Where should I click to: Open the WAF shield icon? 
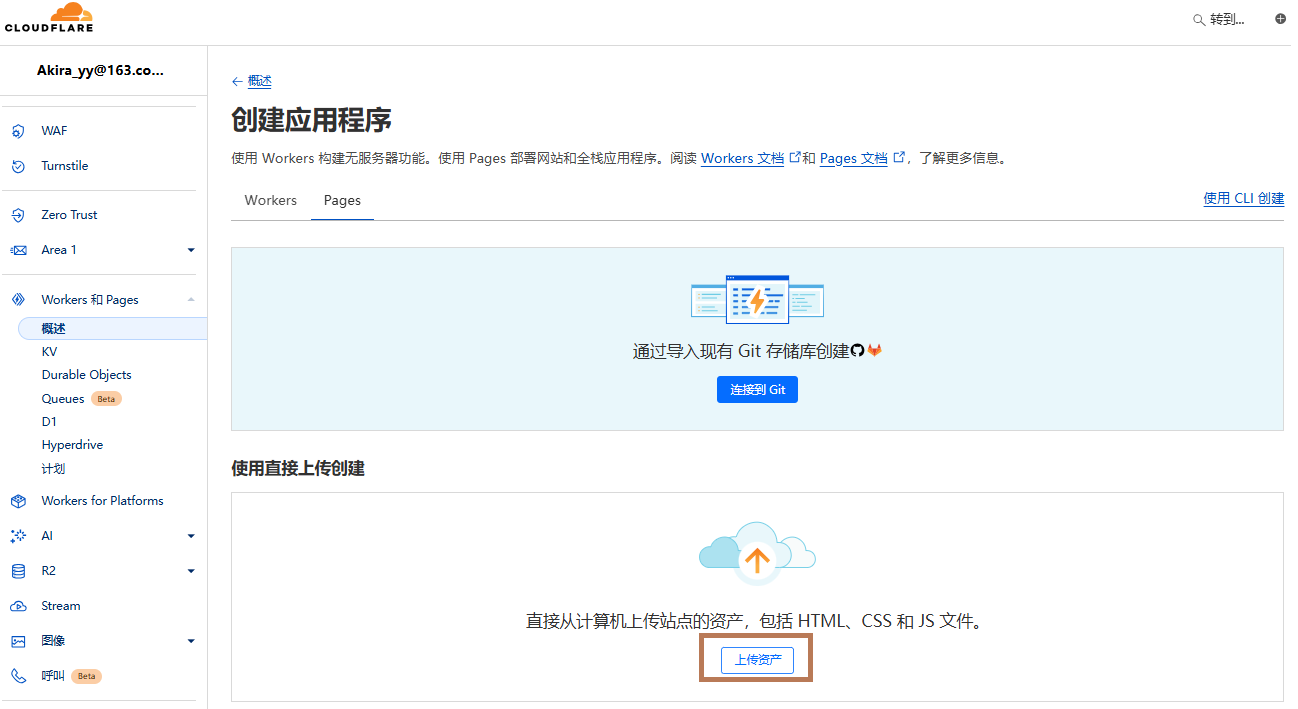click(x=18, y=131)
